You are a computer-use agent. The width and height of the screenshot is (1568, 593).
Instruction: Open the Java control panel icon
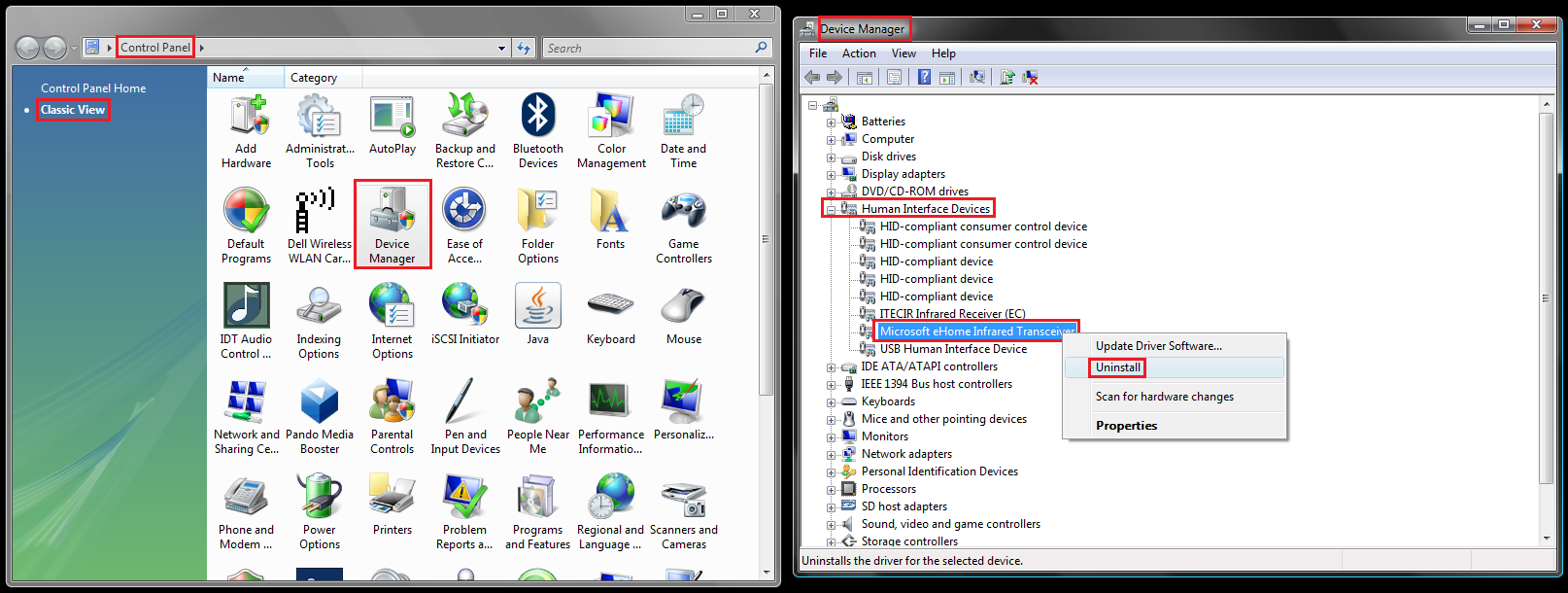coord(537,314)
